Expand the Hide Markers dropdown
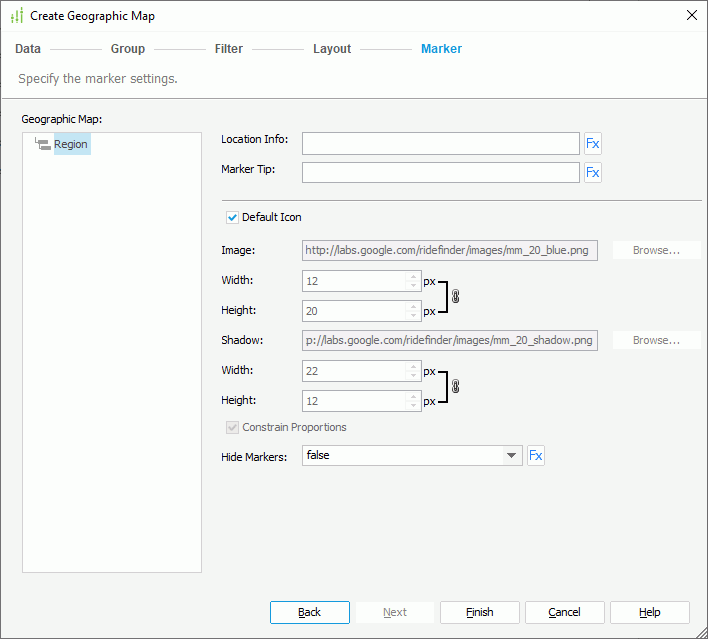This screenshot has width=708, height=639. pyautogui.click(x=512, y=456)
